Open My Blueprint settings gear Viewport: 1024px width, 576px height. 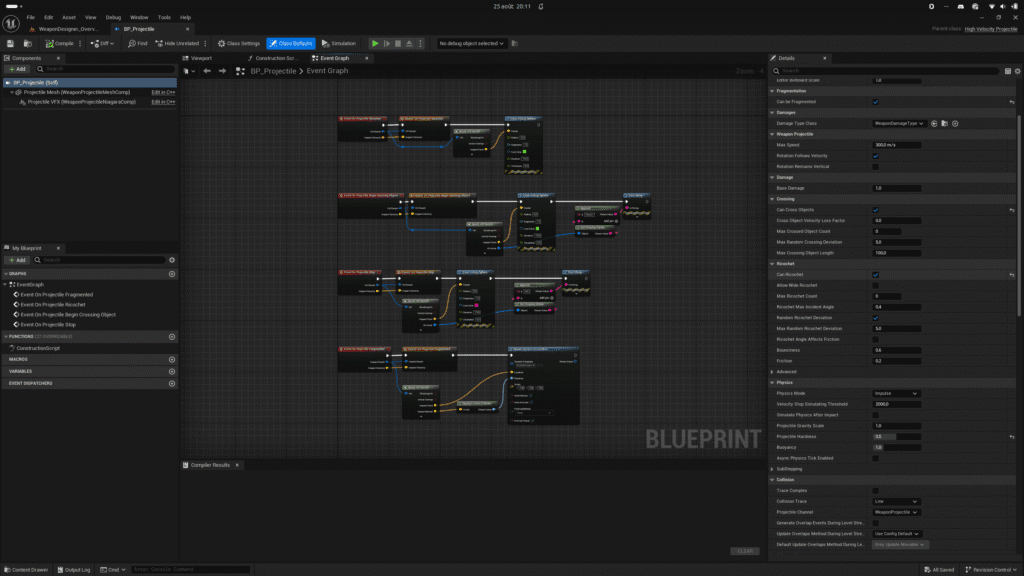(x=172, y=260)
